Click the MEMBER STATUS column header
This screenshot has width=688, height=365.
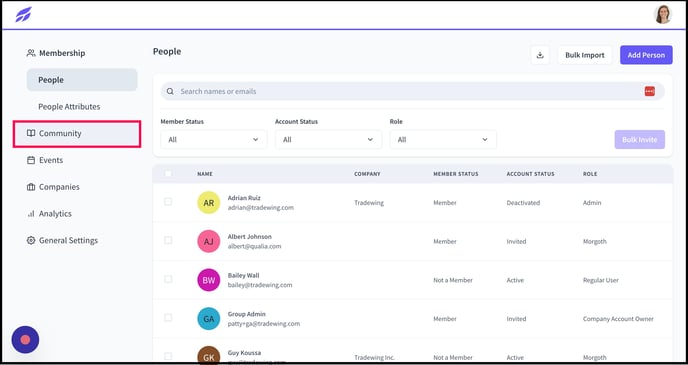tap(456, 174)
